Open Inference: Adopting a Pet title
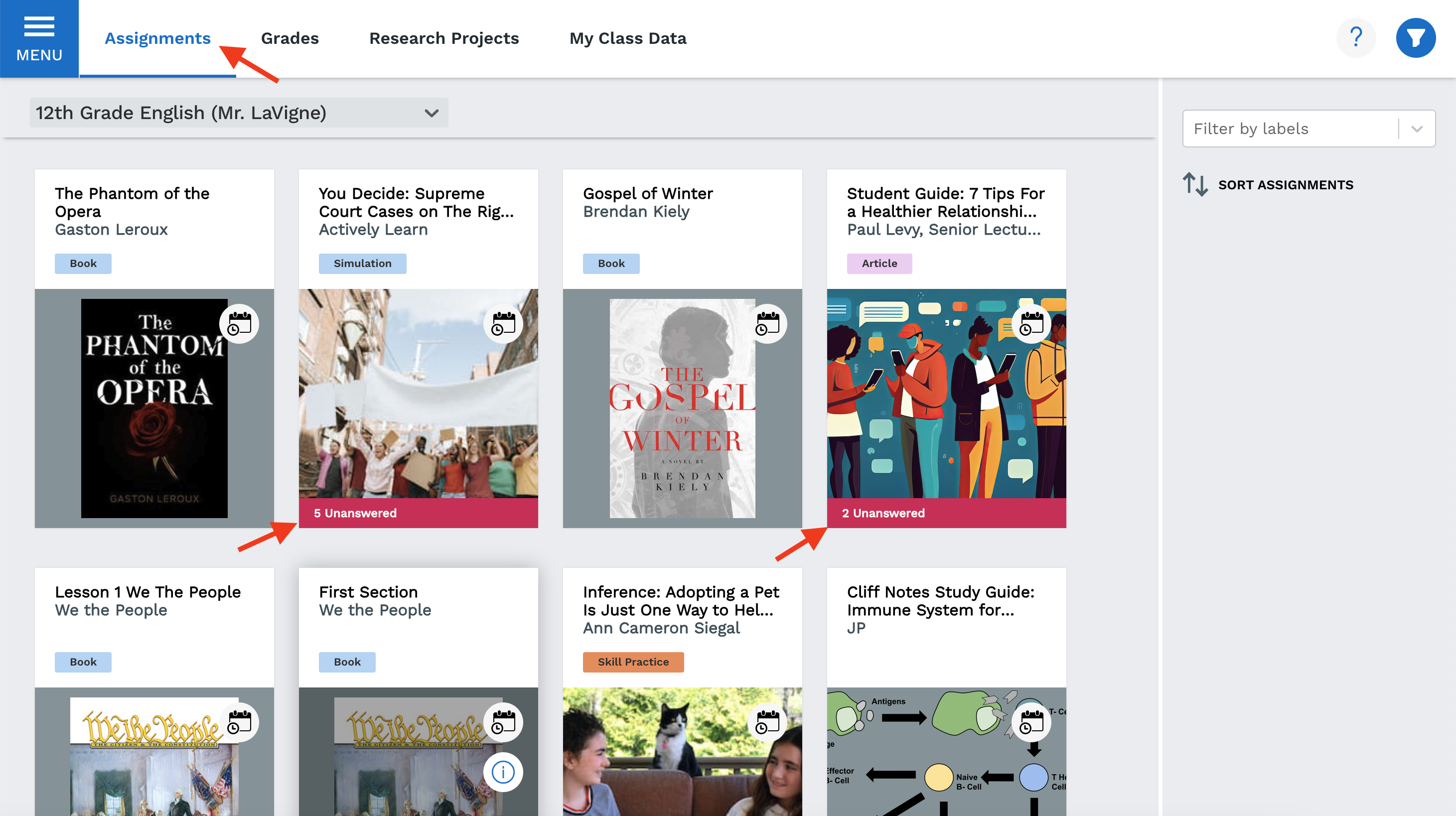Screen dimensions: 1456x816 click(x=681, y=601)
